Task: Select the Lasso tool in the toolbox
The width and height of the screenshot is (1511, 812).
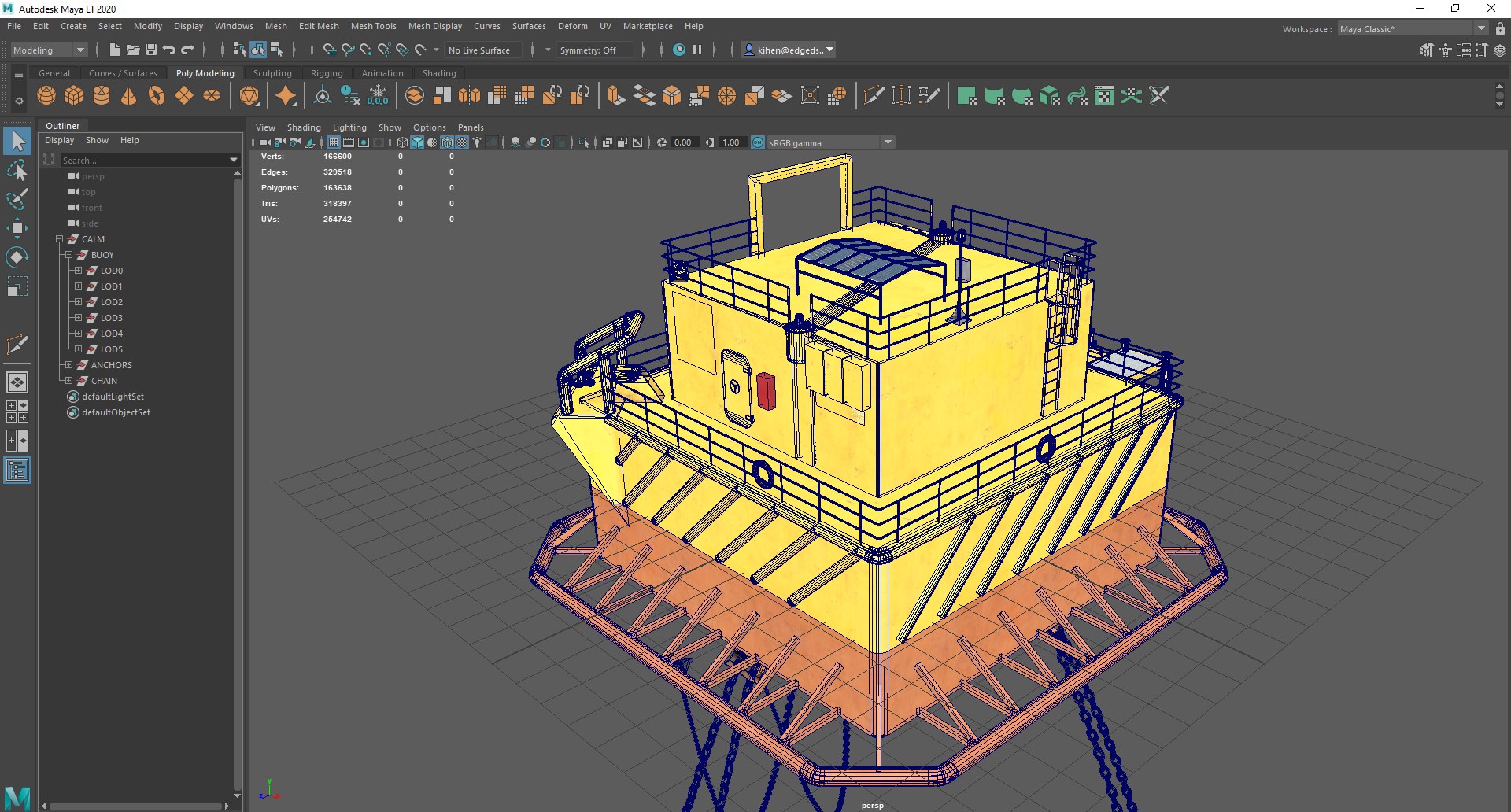Action: point(17,170)
